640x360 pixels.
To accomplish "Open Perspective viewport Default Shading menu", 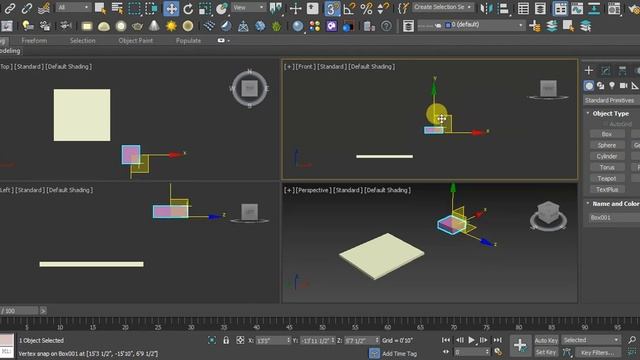I will 387,190.
